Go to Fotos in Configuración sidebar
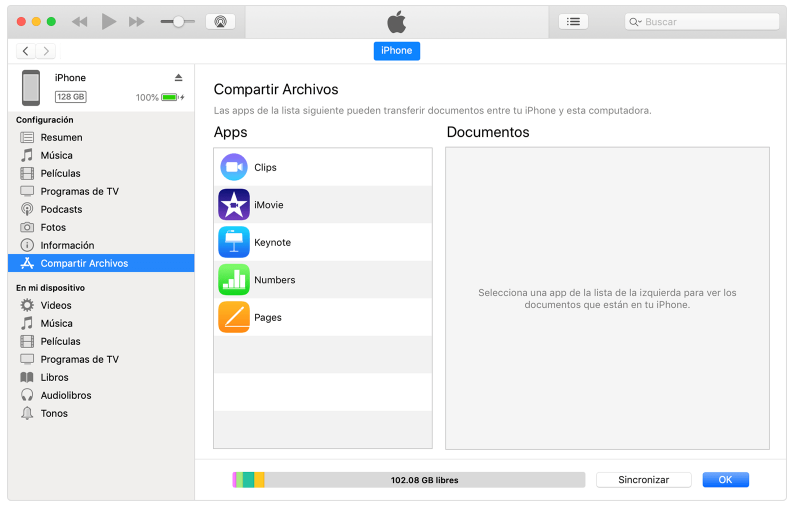 coord(53,228)
